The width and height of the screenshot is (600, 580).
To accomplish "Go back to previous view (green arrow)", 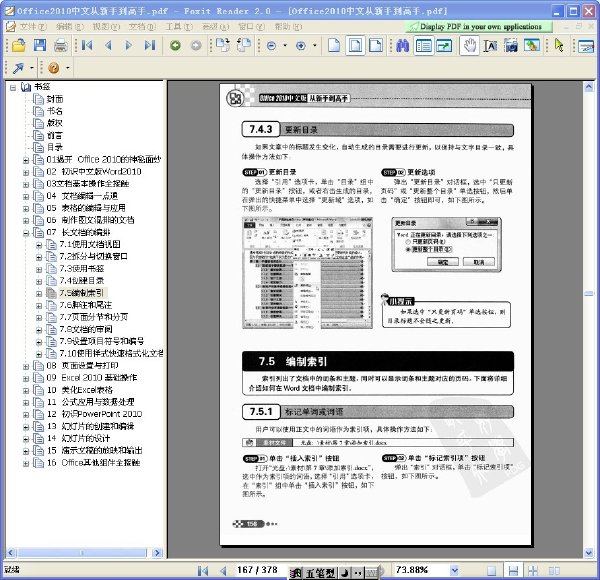I will [175, 46].
